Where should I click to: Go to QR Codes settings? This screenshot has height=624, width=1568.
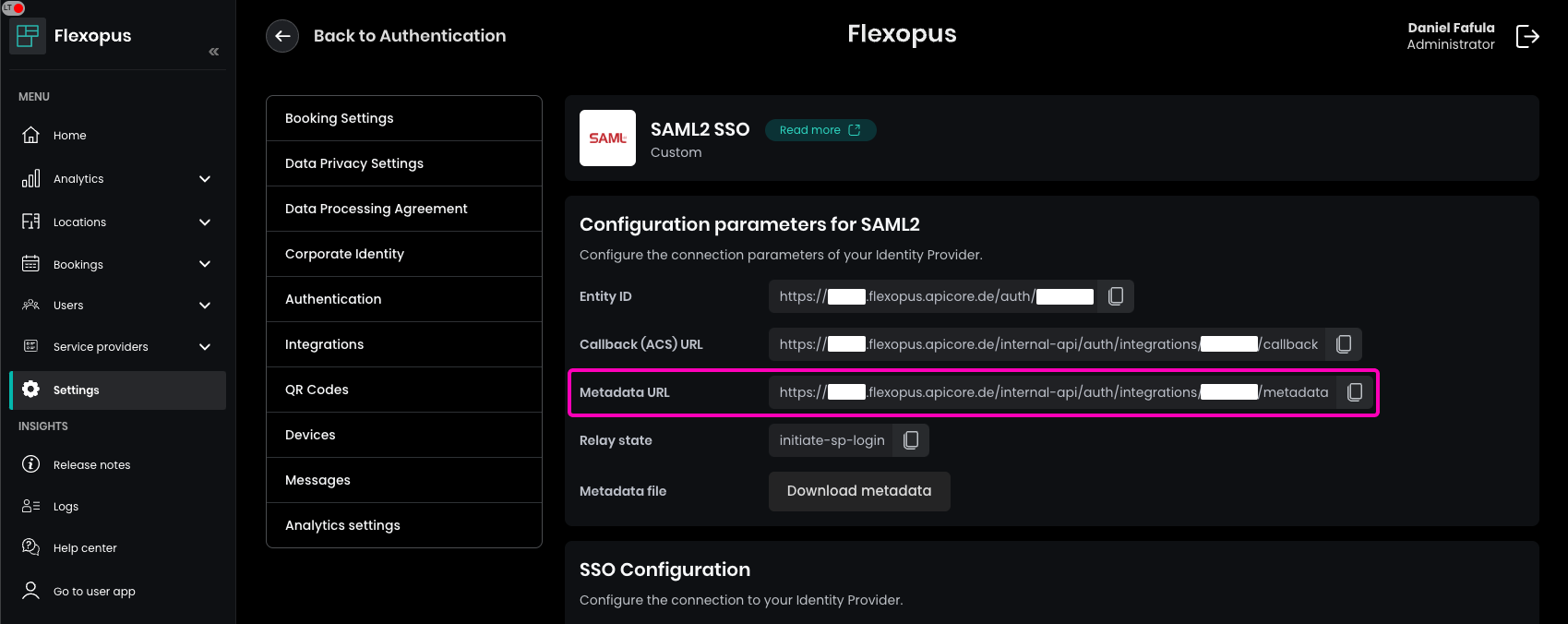pyautogui.click(x=403, y=390)
